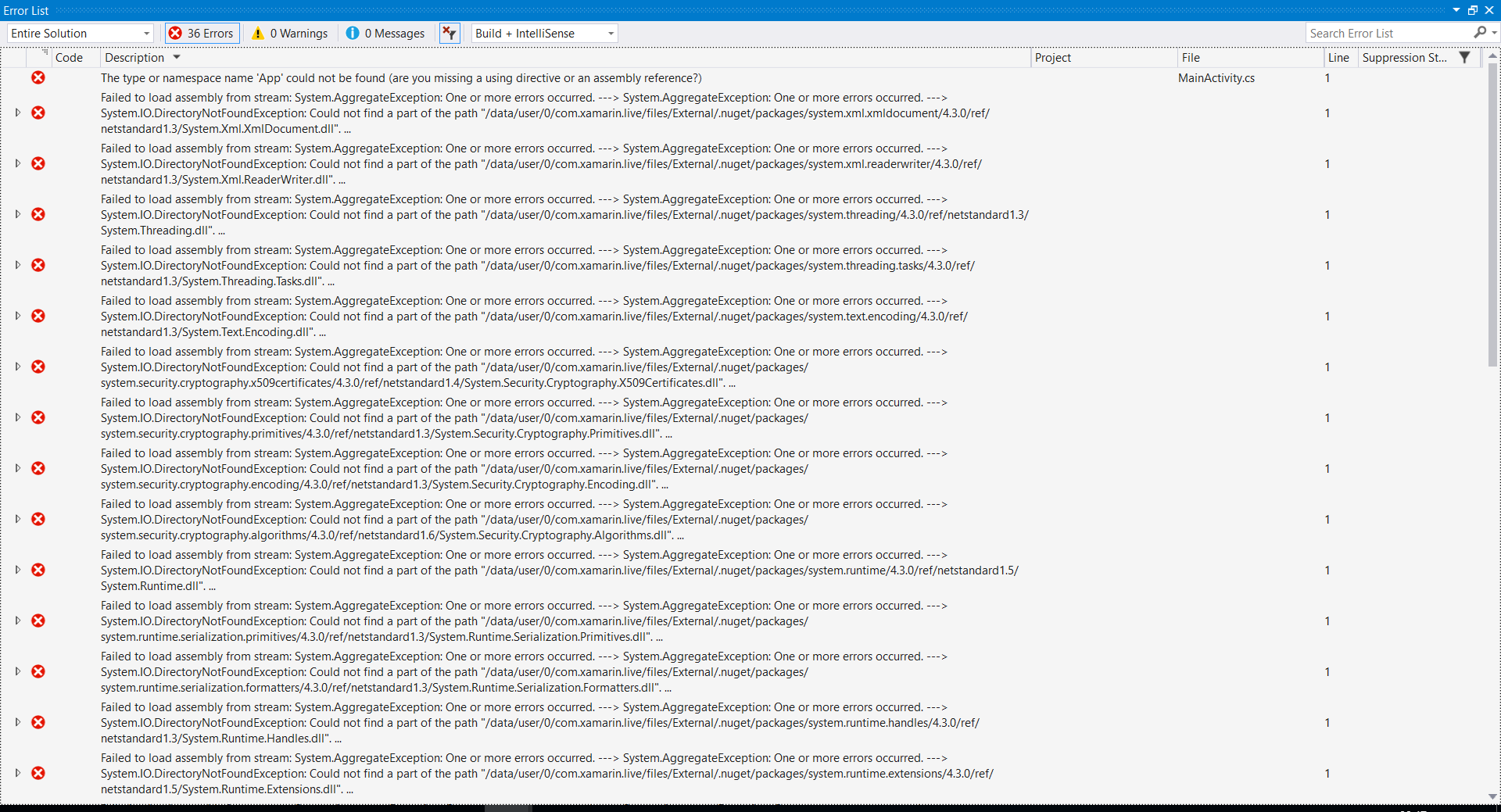The image size is (1501, 812).
Task: Click the File column header
Action: 1191,57
